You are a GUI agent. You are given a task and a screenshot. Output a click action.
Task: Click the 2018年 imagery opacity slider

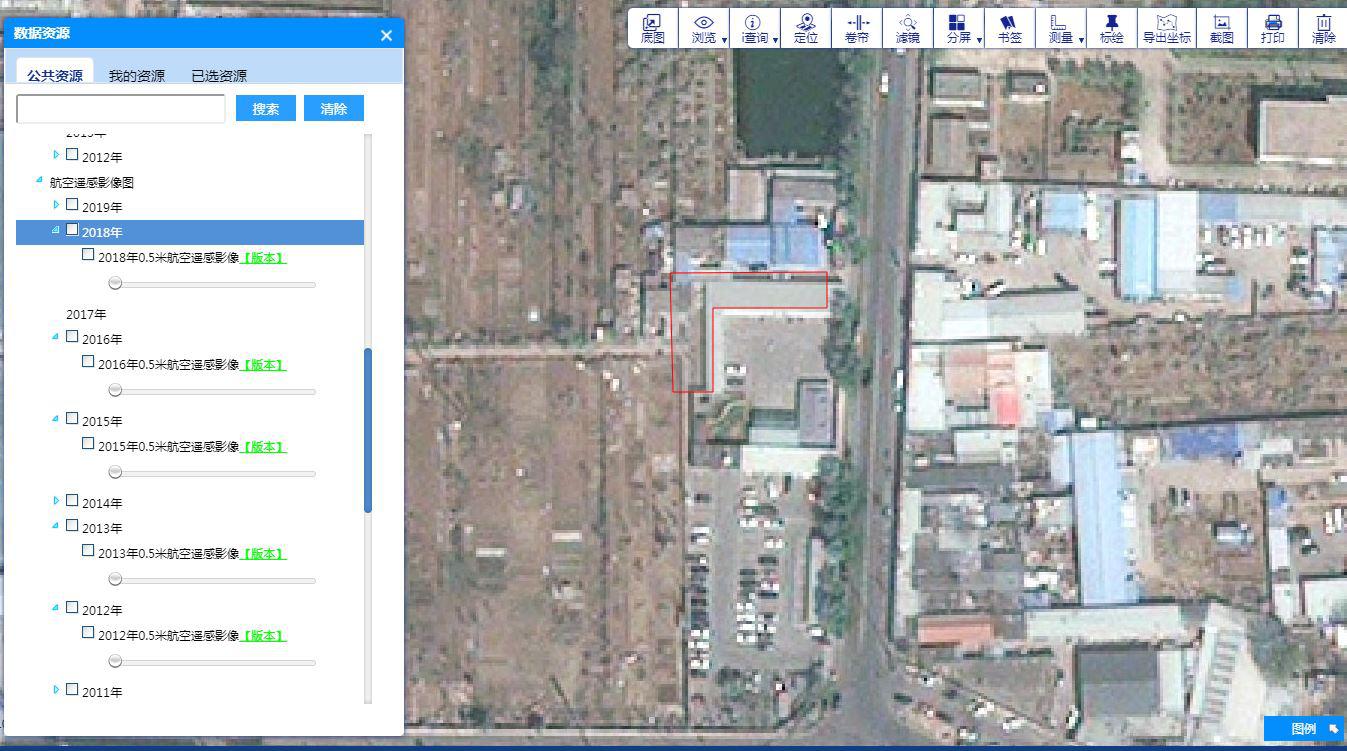click(x=212, y=284)
